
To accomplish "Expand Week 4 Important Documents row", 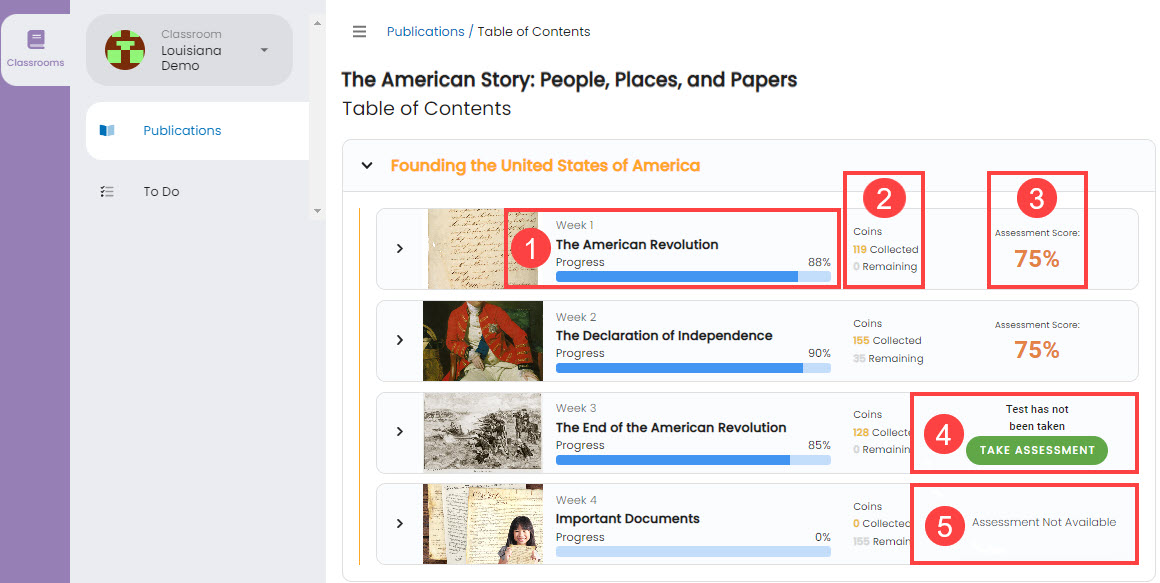I will 399,523.
